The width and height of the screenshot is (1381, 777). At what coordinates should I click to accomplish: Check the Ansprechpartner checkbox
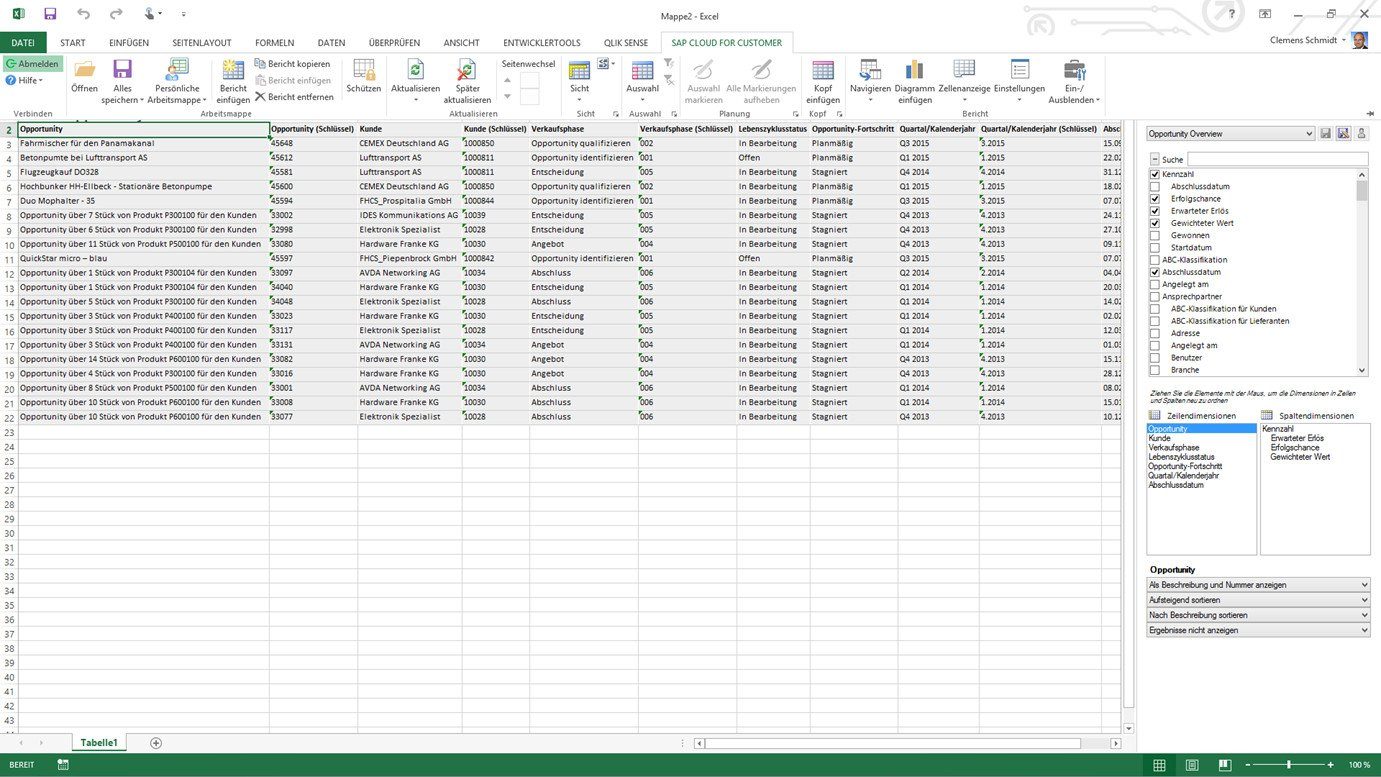click(x=1155, y=297)
